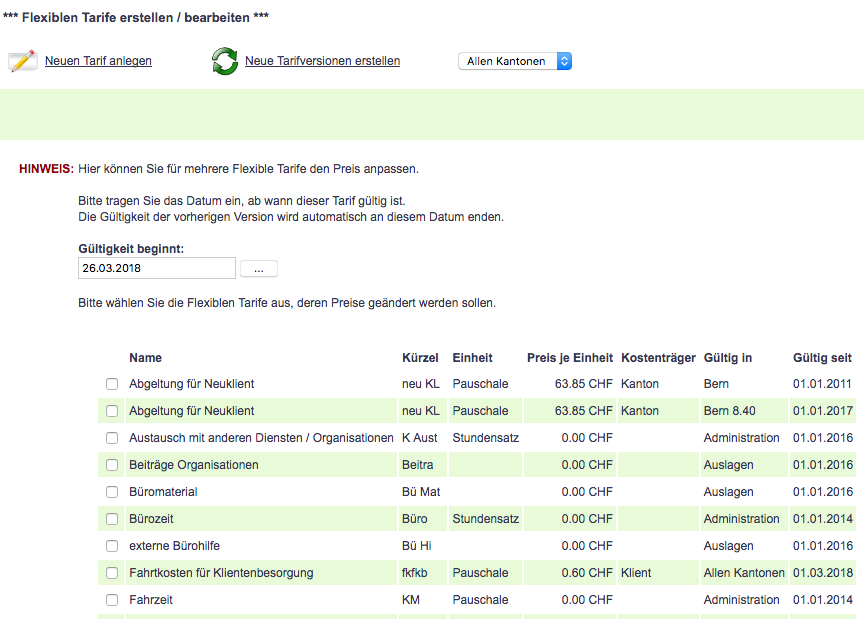The height and width of the screenshot is (619, 864).
Task: Select the 'Fahrzeit' checkbox
Action: [112, 600]
